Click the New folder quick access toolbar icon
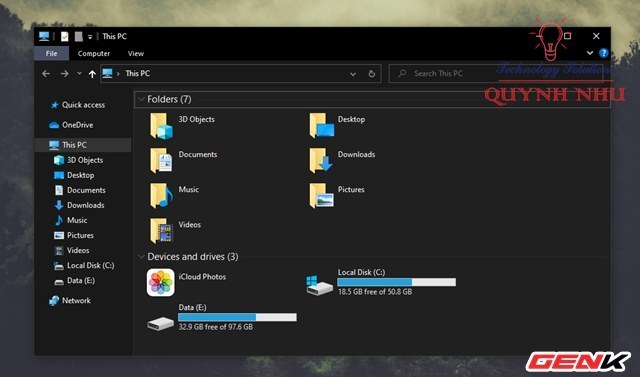Image resolution: width=640 pixels, height=377 pixels. (78, 37)
